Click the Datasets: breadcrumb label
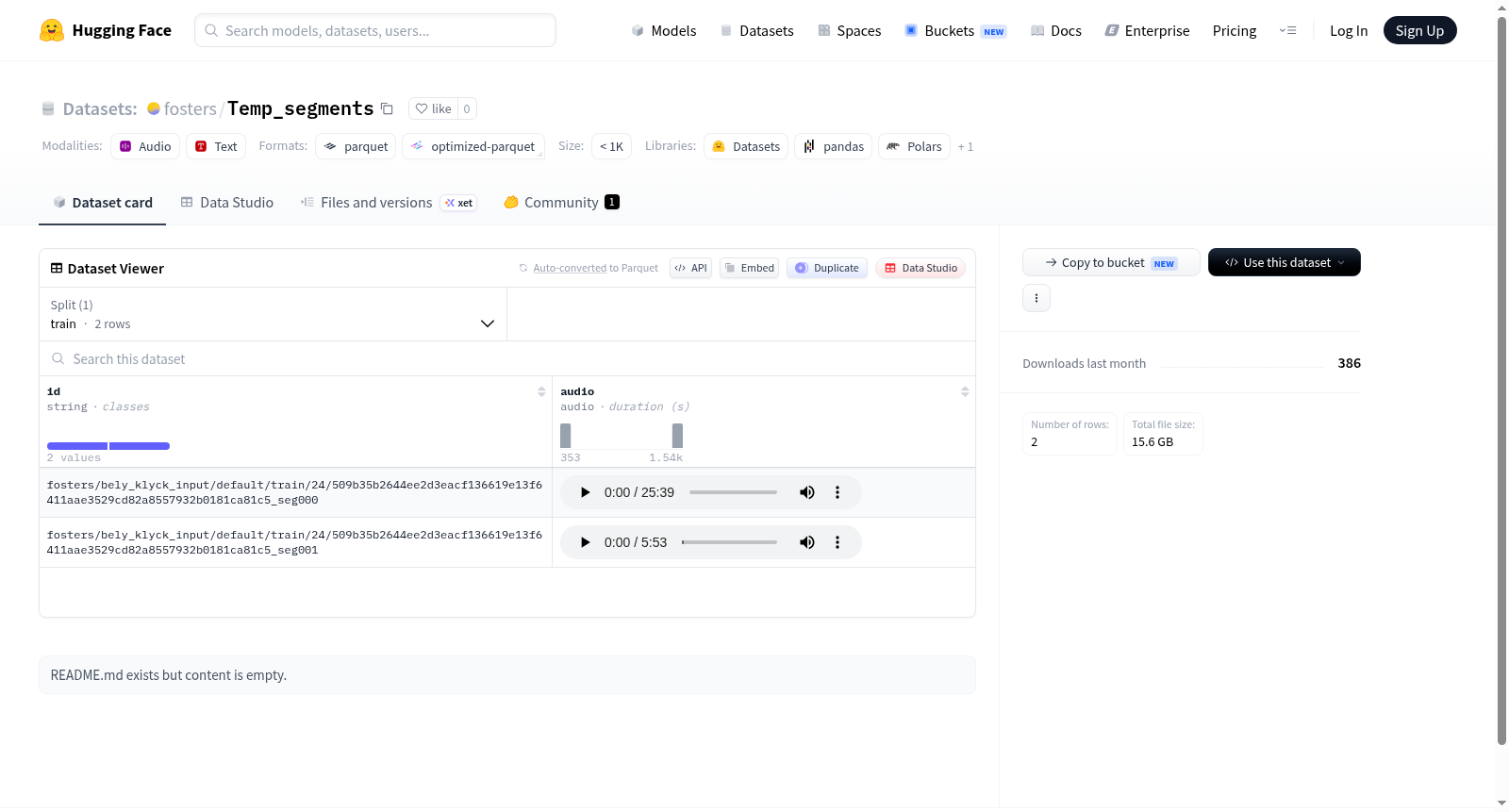Image resolution: width=1509 pixels, height=812 pixels. tap(100, 108)
